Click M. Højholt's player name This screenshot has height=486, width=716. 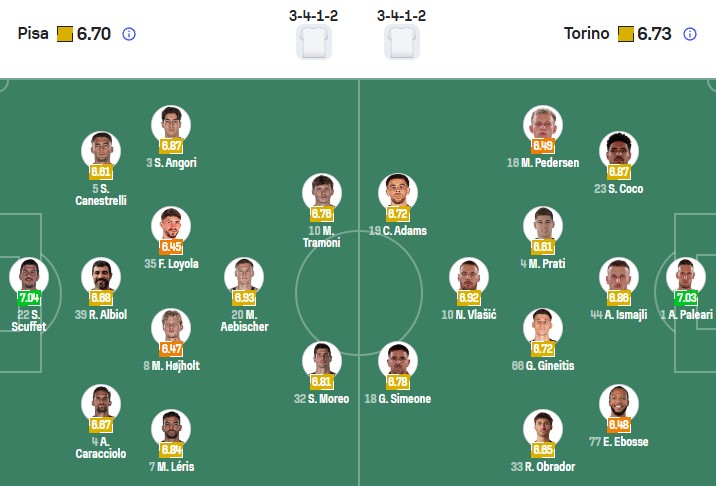tap(171, 366)
